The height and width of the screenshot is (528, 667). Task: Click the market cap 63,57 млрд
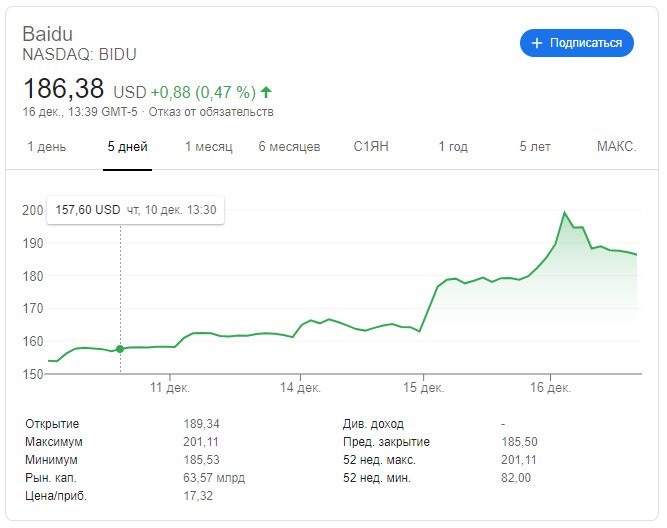point(214,478)
